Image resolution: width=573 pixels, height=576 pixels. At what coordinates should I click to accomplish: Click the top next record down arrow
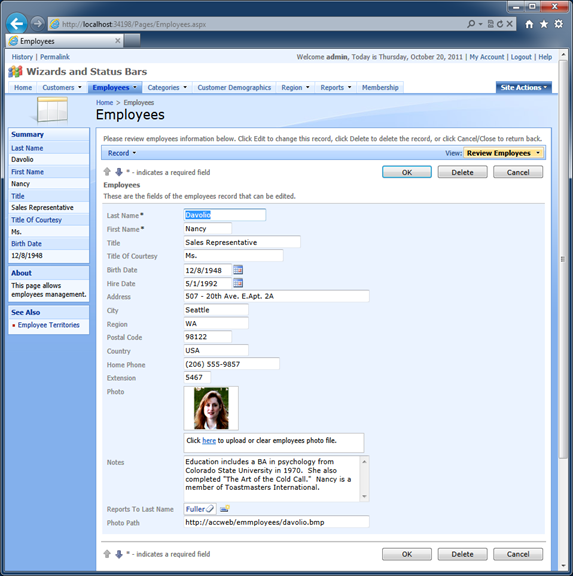pos(119,172)
